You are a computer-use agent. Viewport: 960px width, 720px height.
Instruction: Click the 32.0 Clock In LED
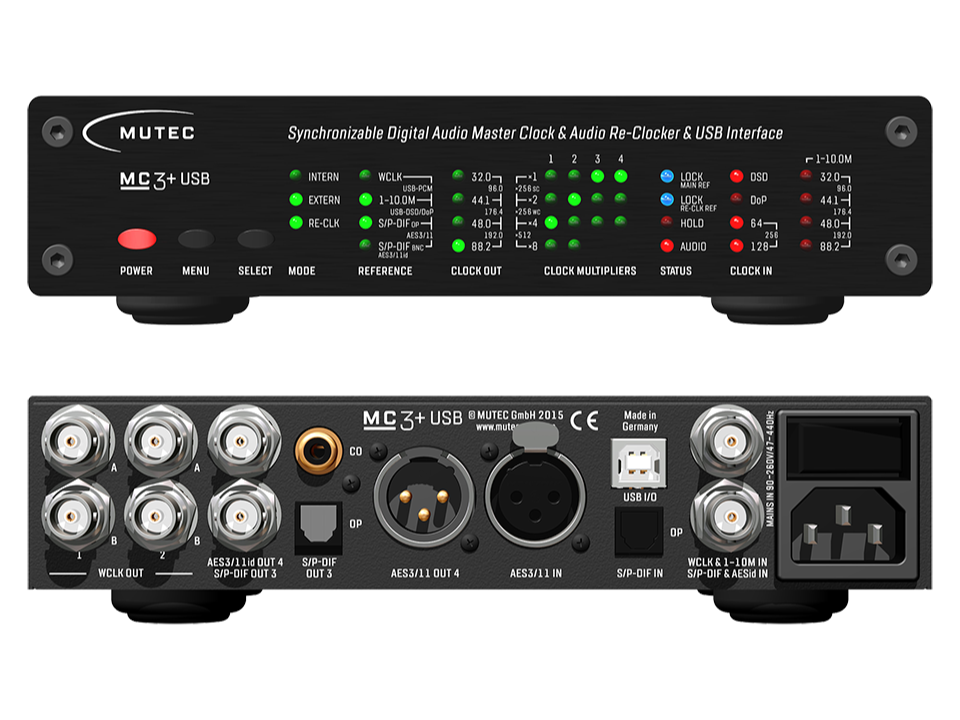coord(806,176)
